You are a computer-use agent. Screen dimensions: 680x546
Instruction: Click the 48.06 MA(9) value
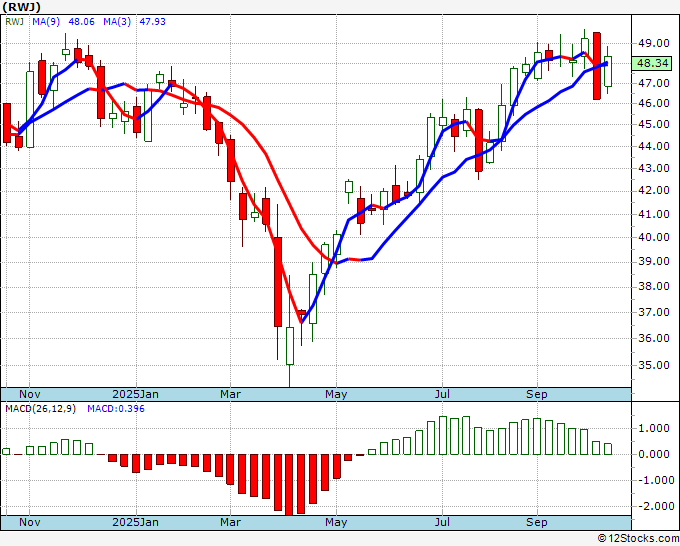81,22
